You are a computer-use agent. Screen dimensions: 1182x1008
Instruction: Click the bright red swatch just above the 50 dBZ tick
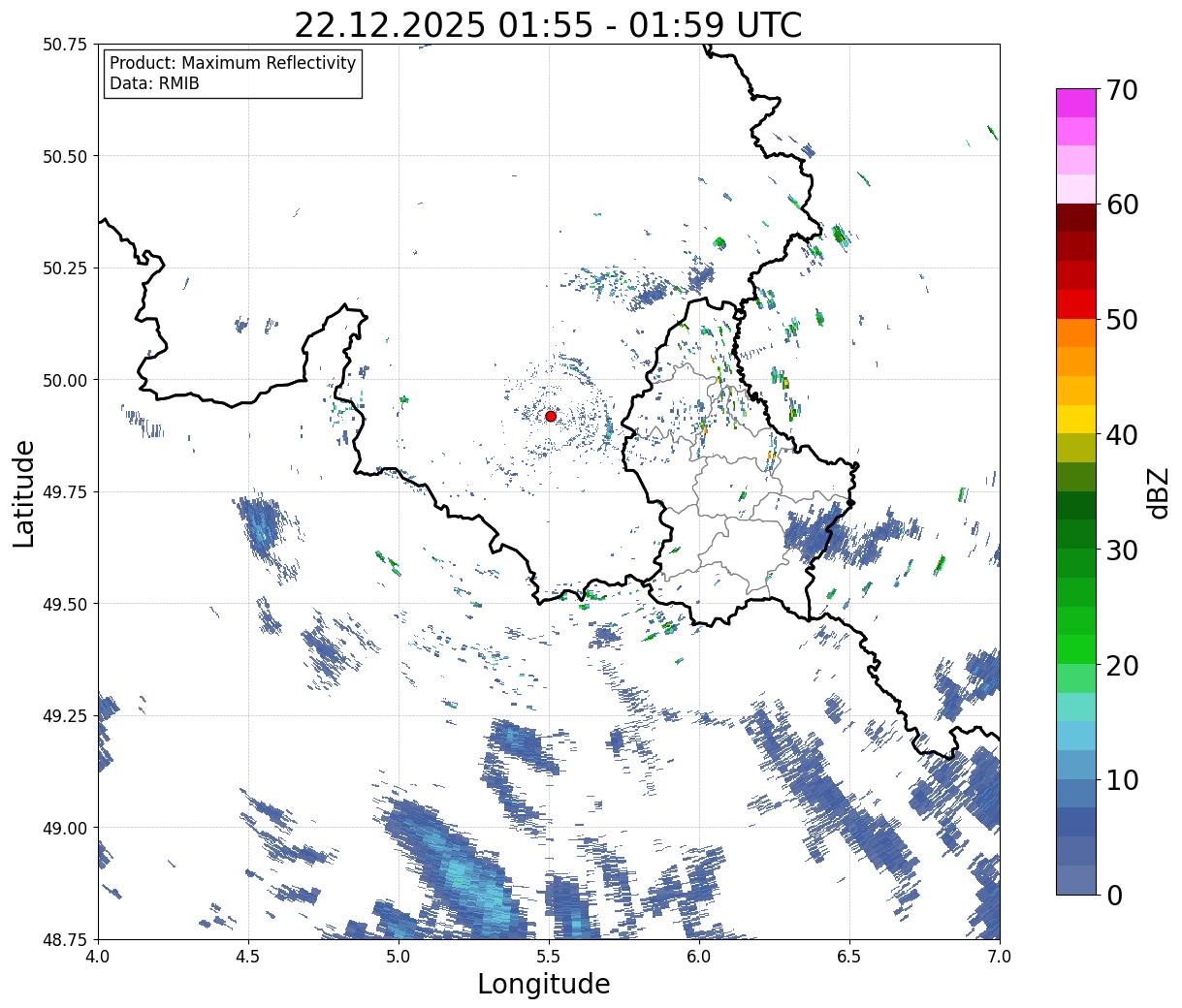point(1076,304)
